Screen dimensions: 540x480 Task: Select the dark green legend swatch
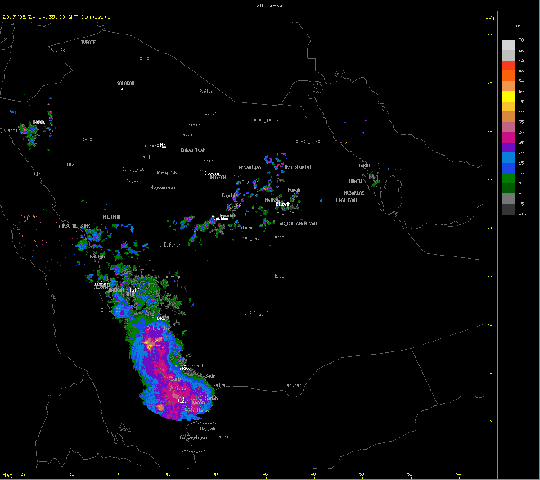click(x=508, y=188)
